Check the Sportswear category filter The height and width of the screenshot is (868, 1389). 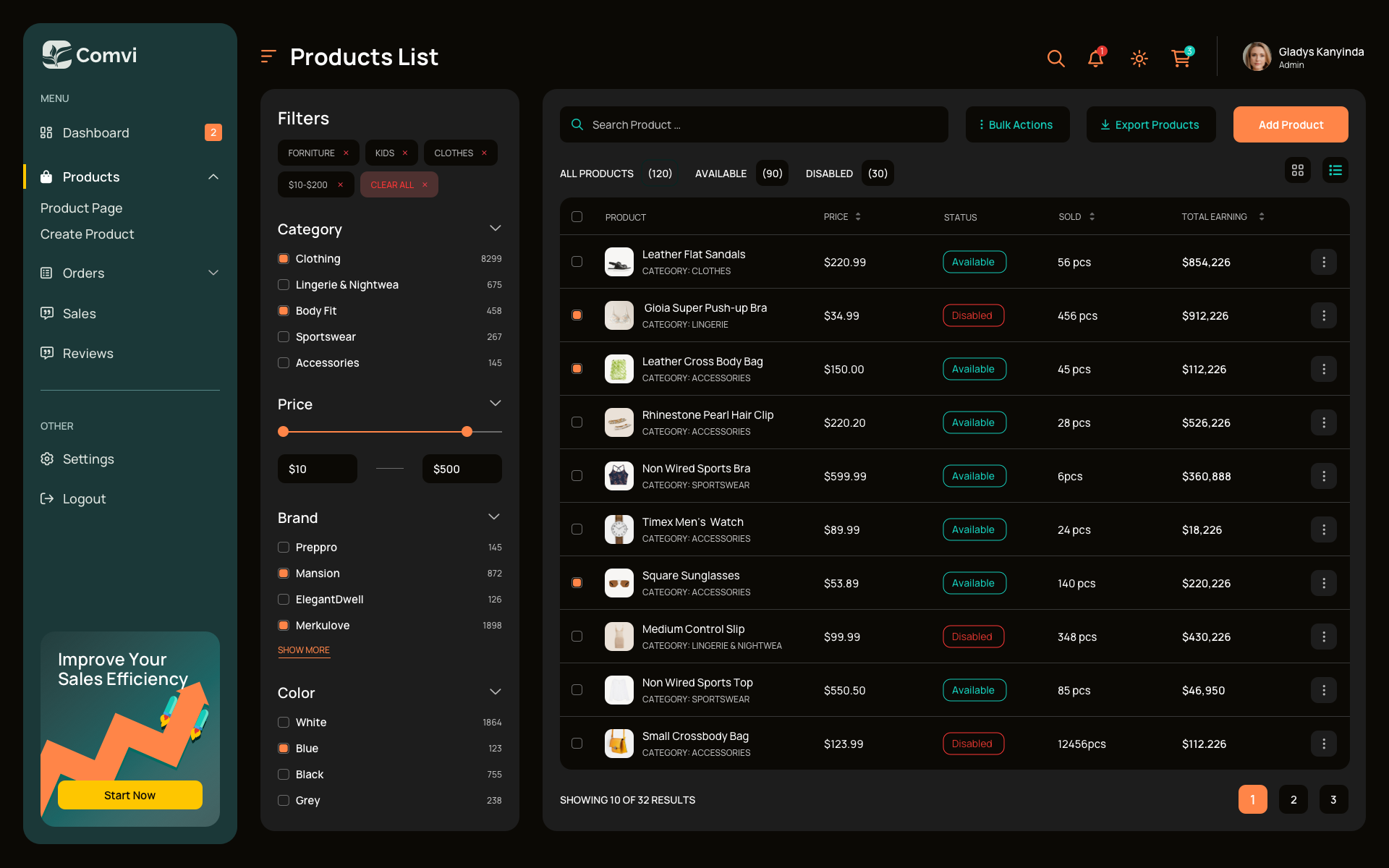click(x=283, y=336)
